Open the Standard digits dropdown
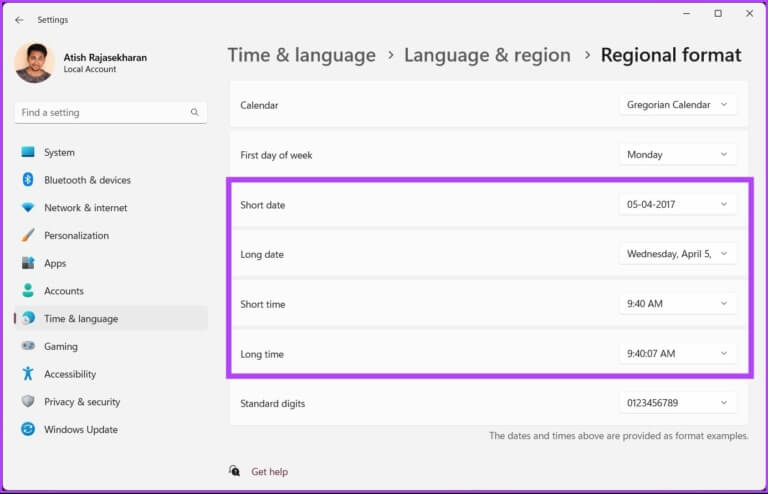Screen dimensions: 768x494 [677, 403]
